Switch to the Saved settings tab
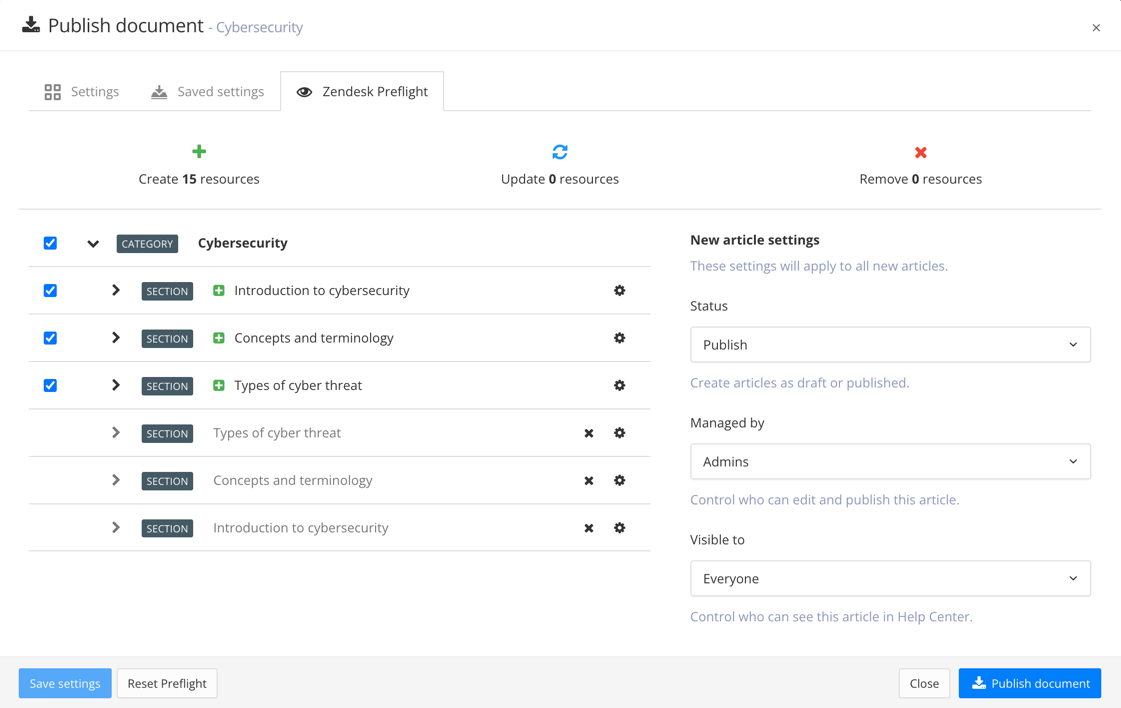The height and width of the screenshot is (708, 1121). tap(207, 91)
